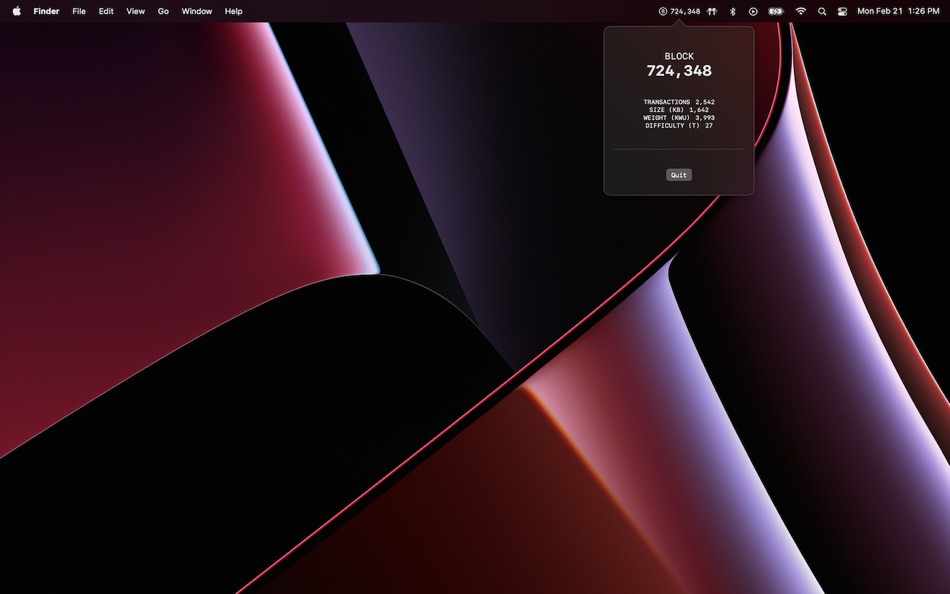The image size is (950, 594).
Task: Open the AirPods menu bar icon
Action: (x=712, y=12)
